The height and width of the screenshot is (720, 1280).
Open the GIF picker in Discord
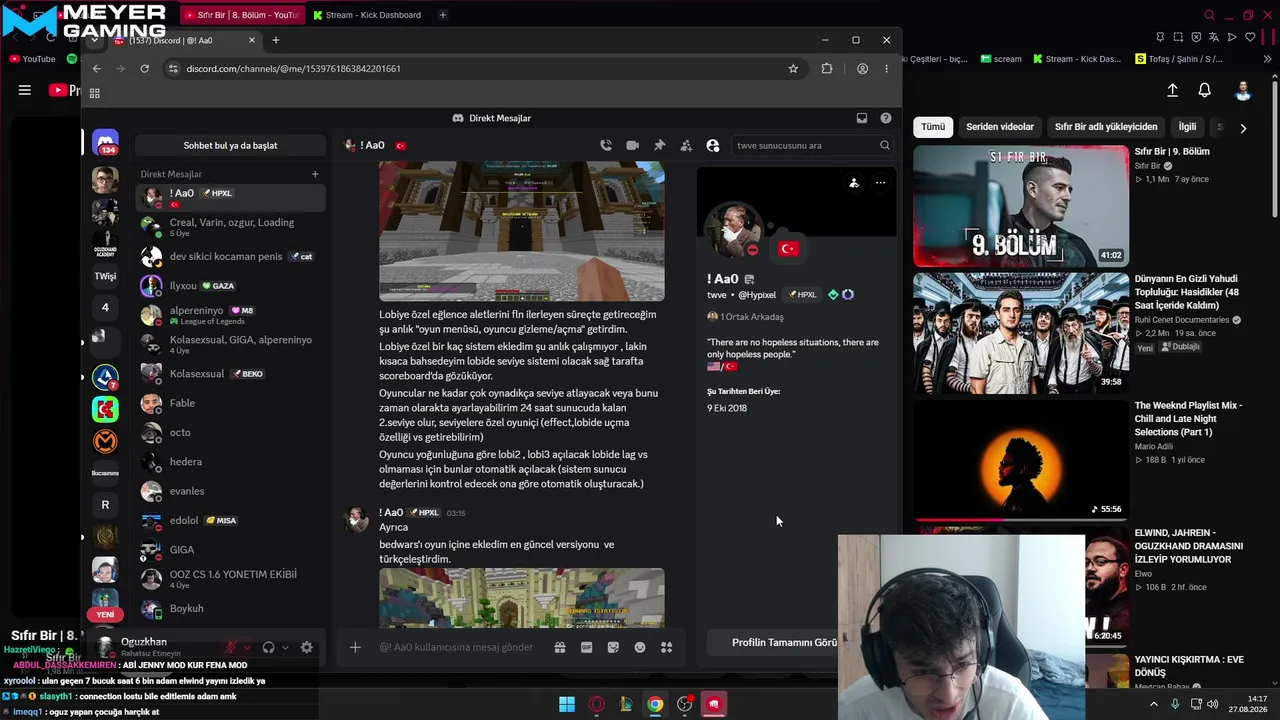[587, 647]
